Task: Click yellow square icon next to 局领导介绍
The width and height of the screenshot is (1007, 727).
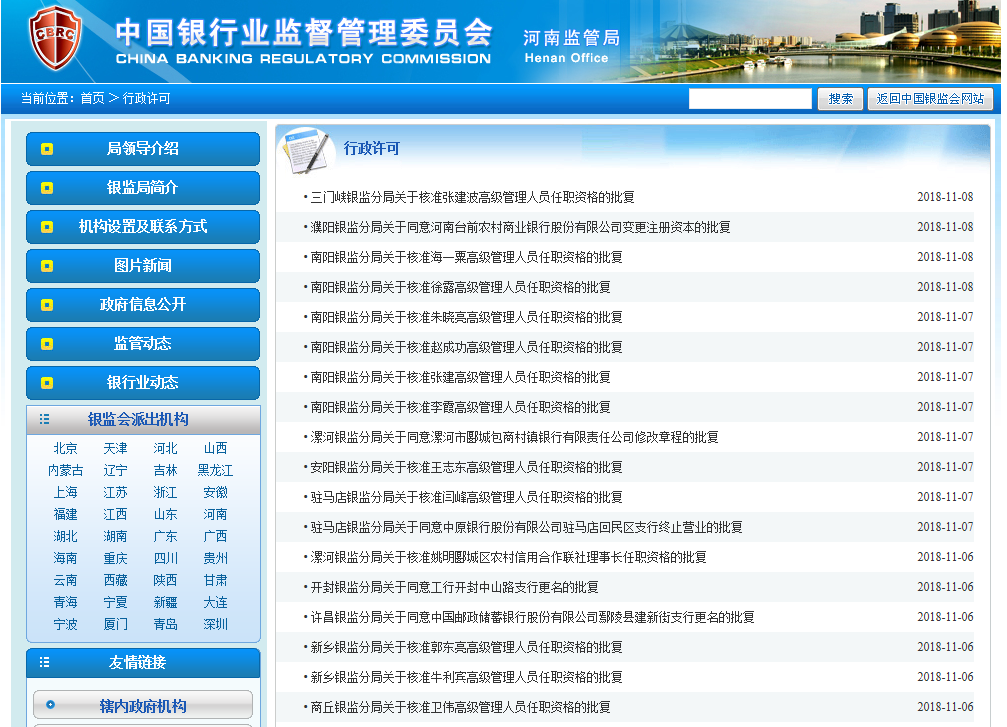Action: [47, 149]
